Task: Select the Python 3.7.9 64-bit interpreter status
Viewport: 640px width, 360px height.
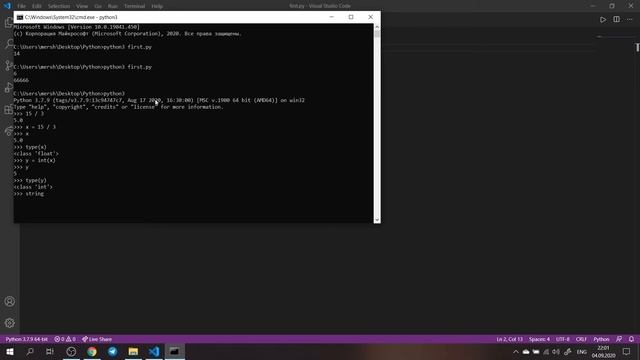Action: (27, 339)
